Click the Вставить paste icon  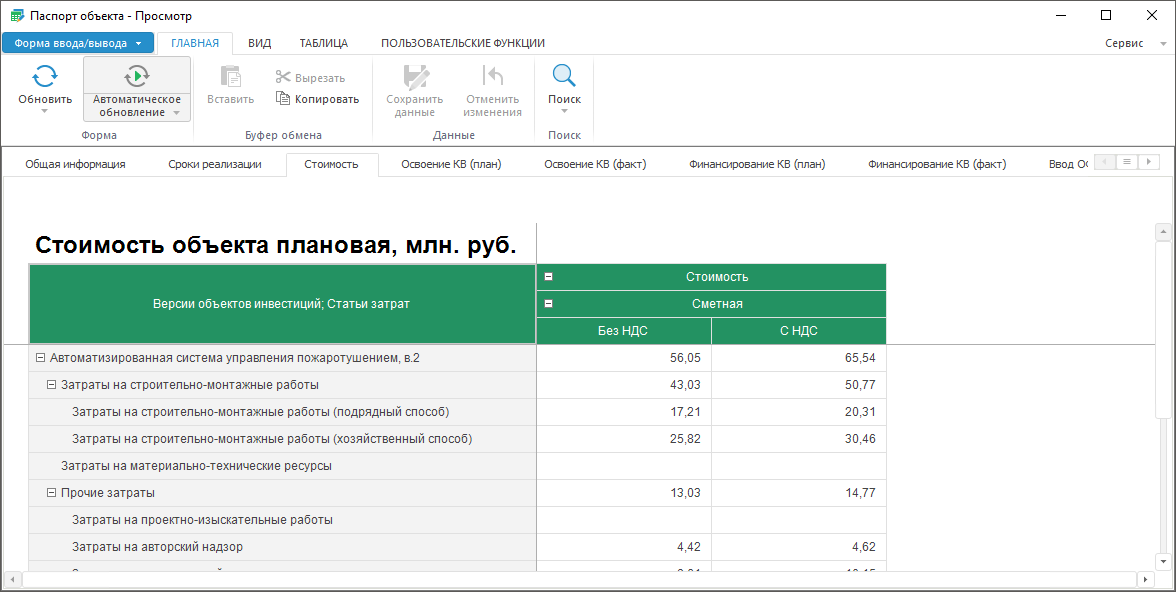pyautogui.click(x=230, y=76)
